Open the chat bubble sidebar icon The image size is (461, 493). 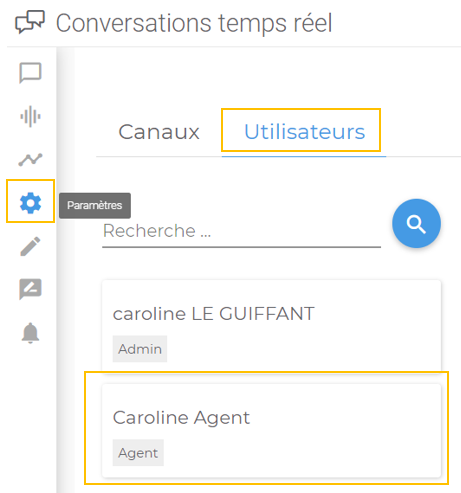coord(30,73)
